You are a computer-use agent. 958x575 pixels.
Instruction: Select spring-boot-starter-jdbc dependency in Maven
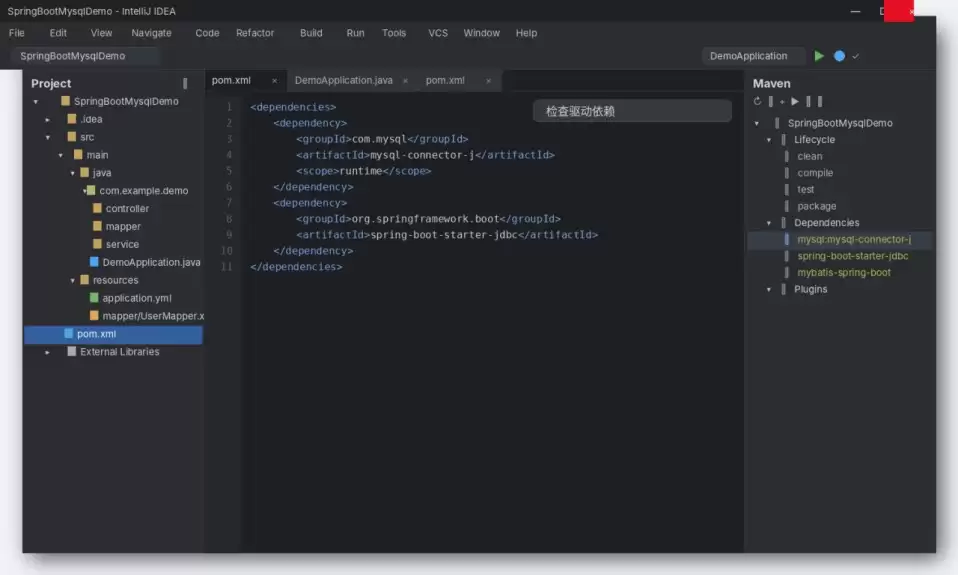852,256
